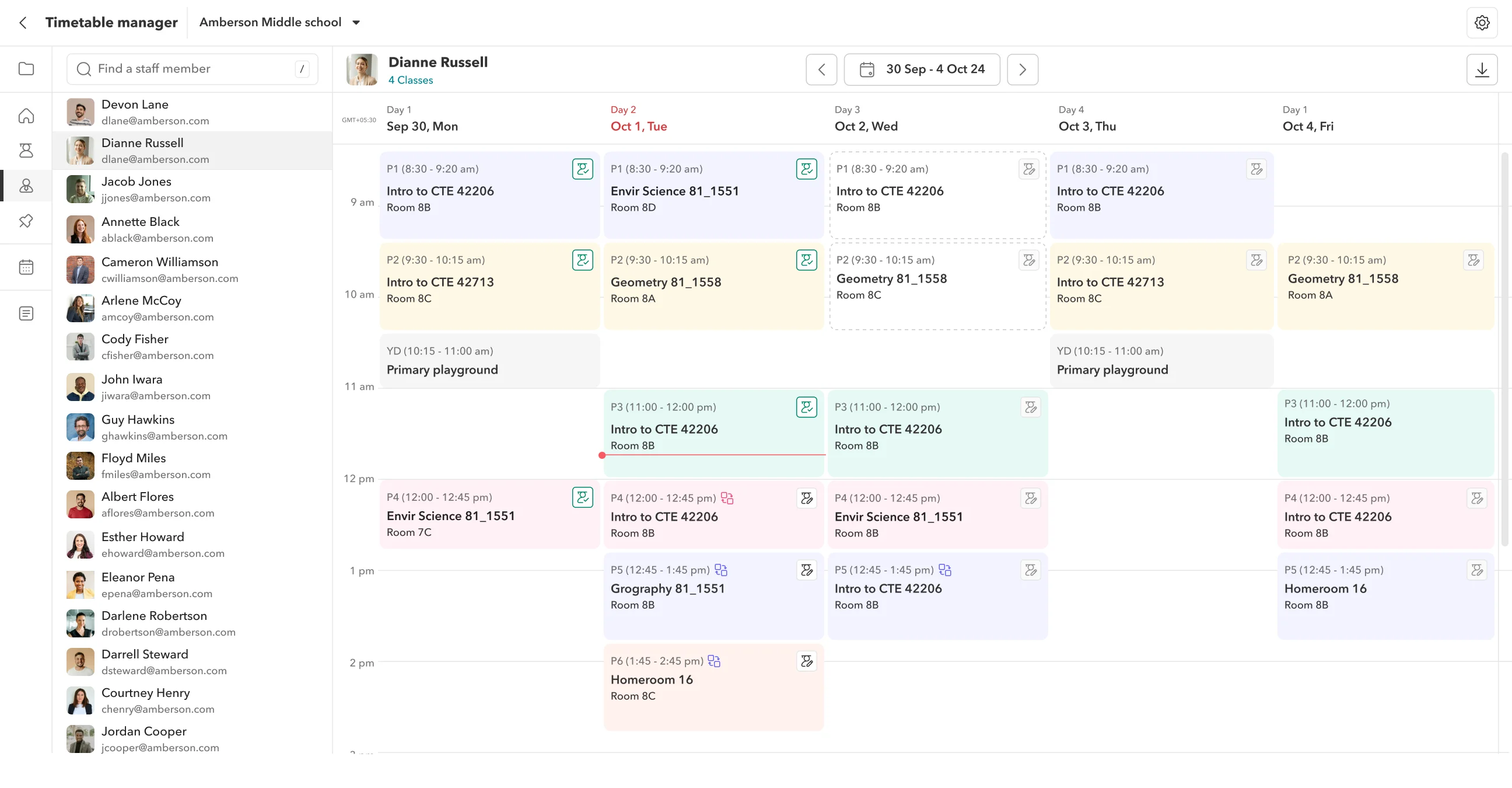
Task: Open Monday YD Primary playground block
Action: (489, 361)
